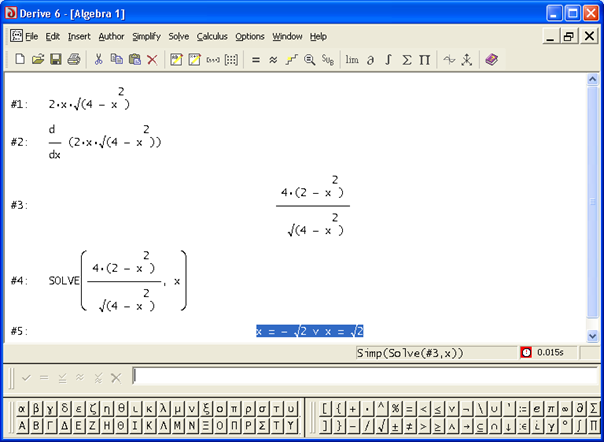Delete the expression with the red X icon
Viewport: 605px width, 443px height.
tap(152, 60)
